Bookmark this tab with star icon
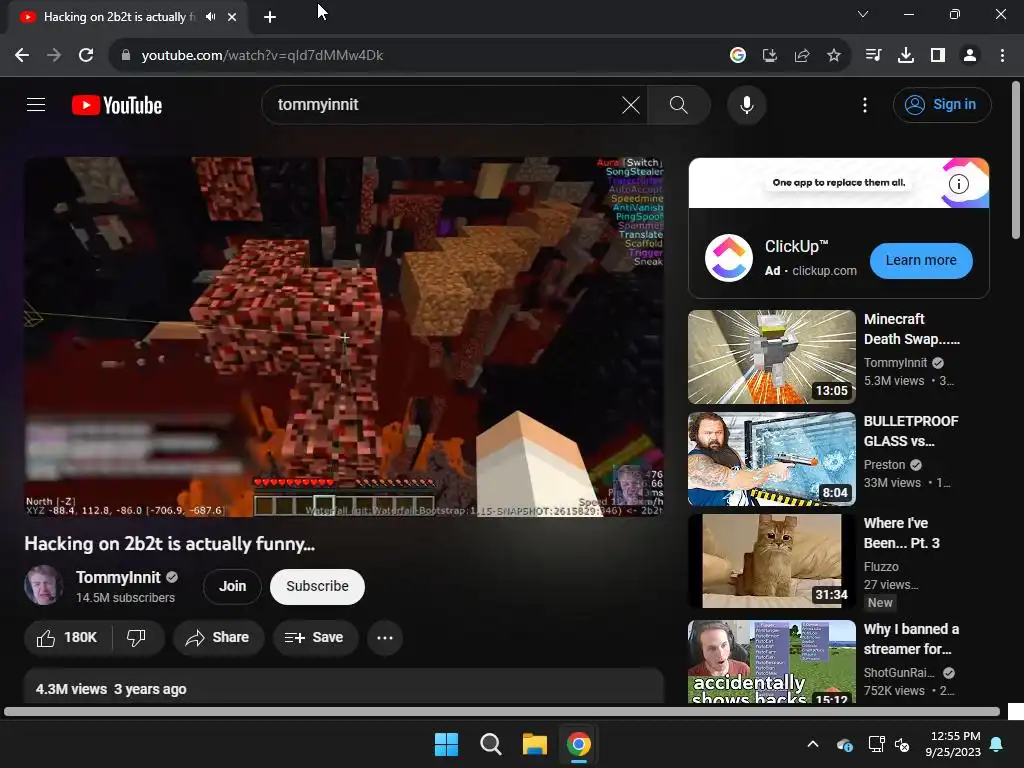Viewport: 1024px width, 768px height. (833, 56)
